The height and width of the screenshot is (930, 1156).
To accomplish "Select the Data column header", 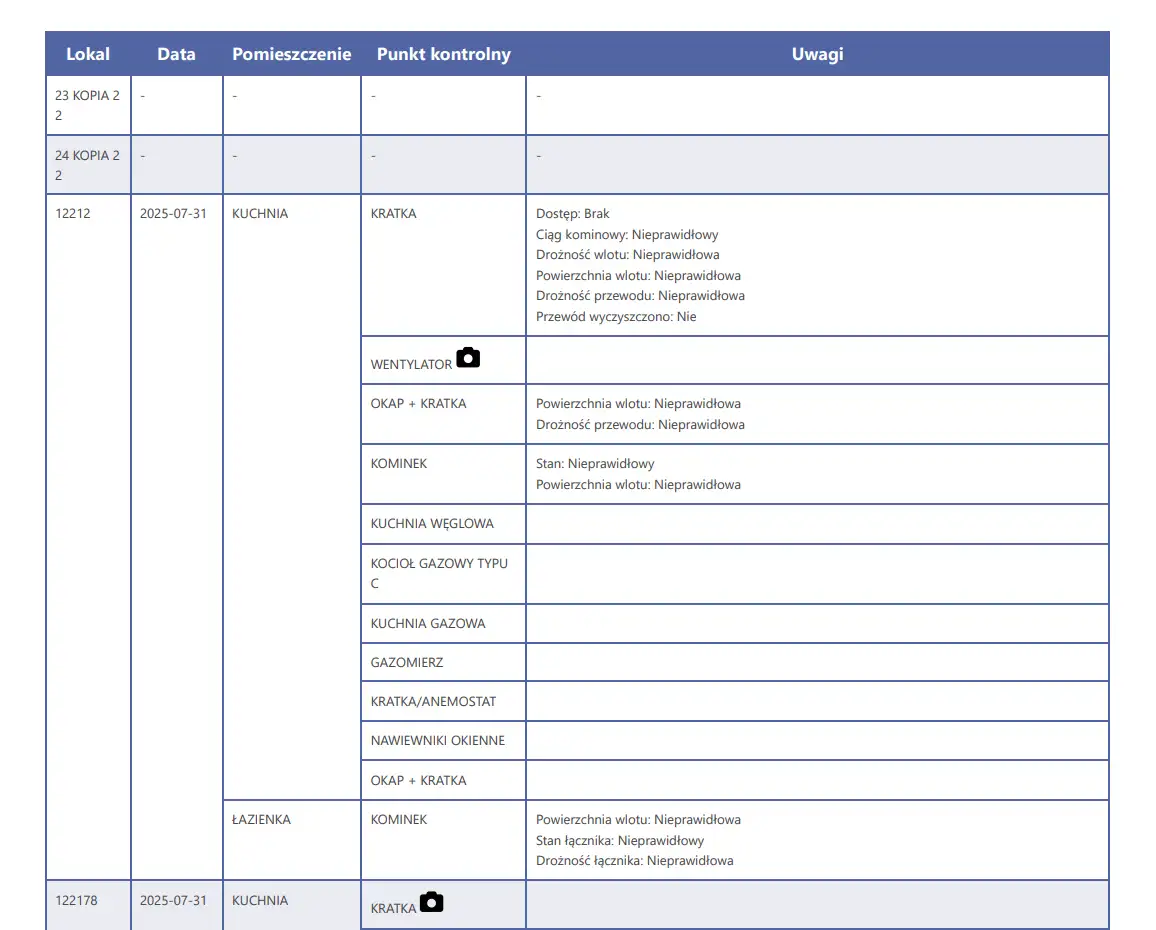I will click(x=176, y=54).
